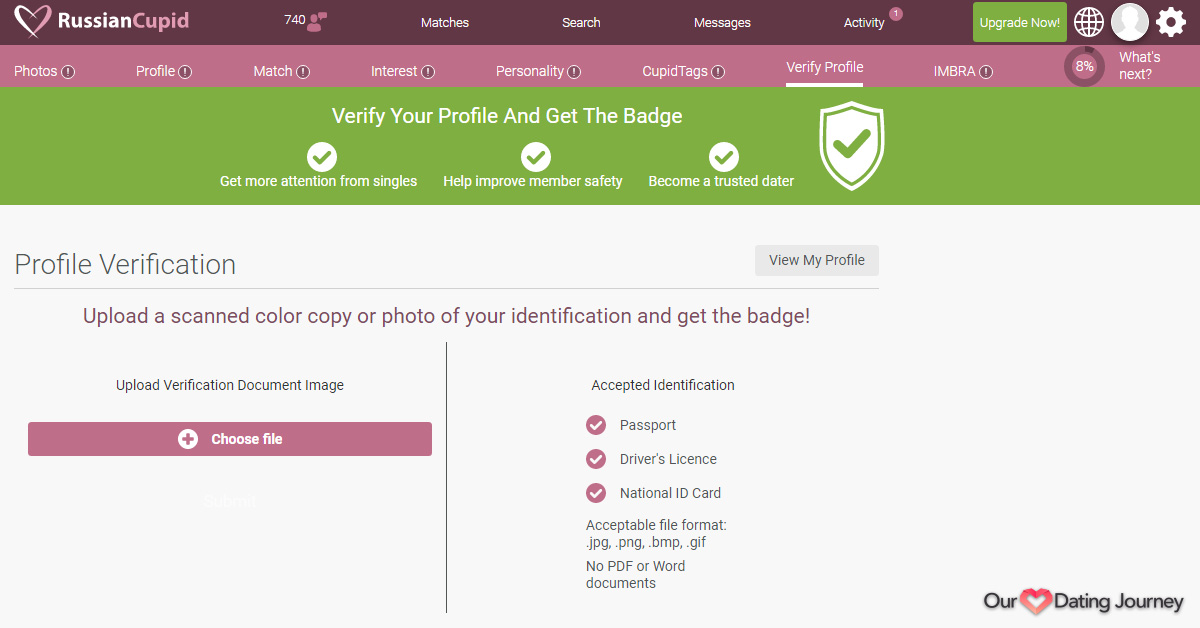1200x628 pixels.
Task: Click Choose file to upload document
Action: point(230,439)
